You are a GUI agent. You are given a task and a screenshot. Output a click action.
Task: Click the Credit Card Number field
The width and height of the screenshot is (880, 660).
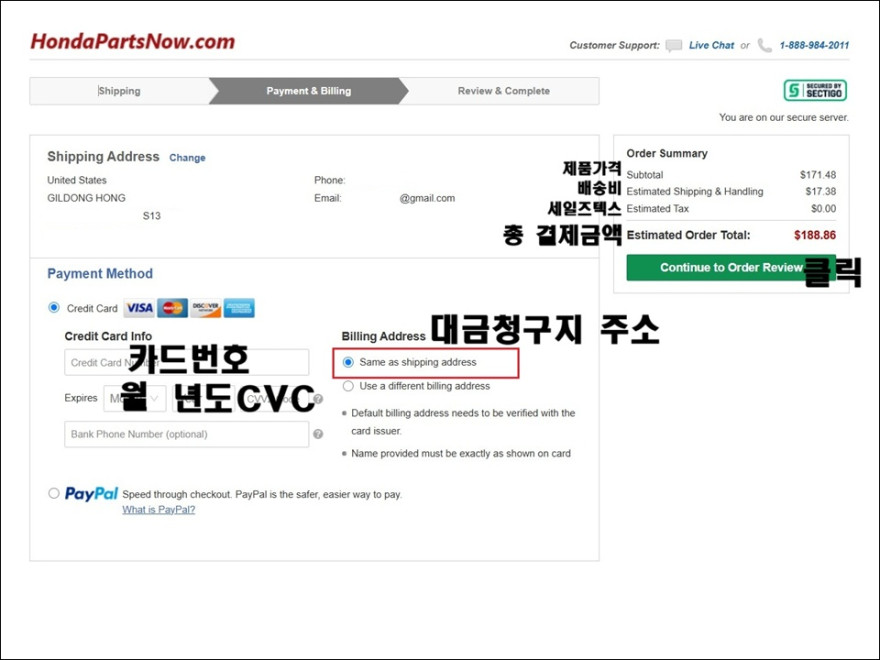coord(186,363)
